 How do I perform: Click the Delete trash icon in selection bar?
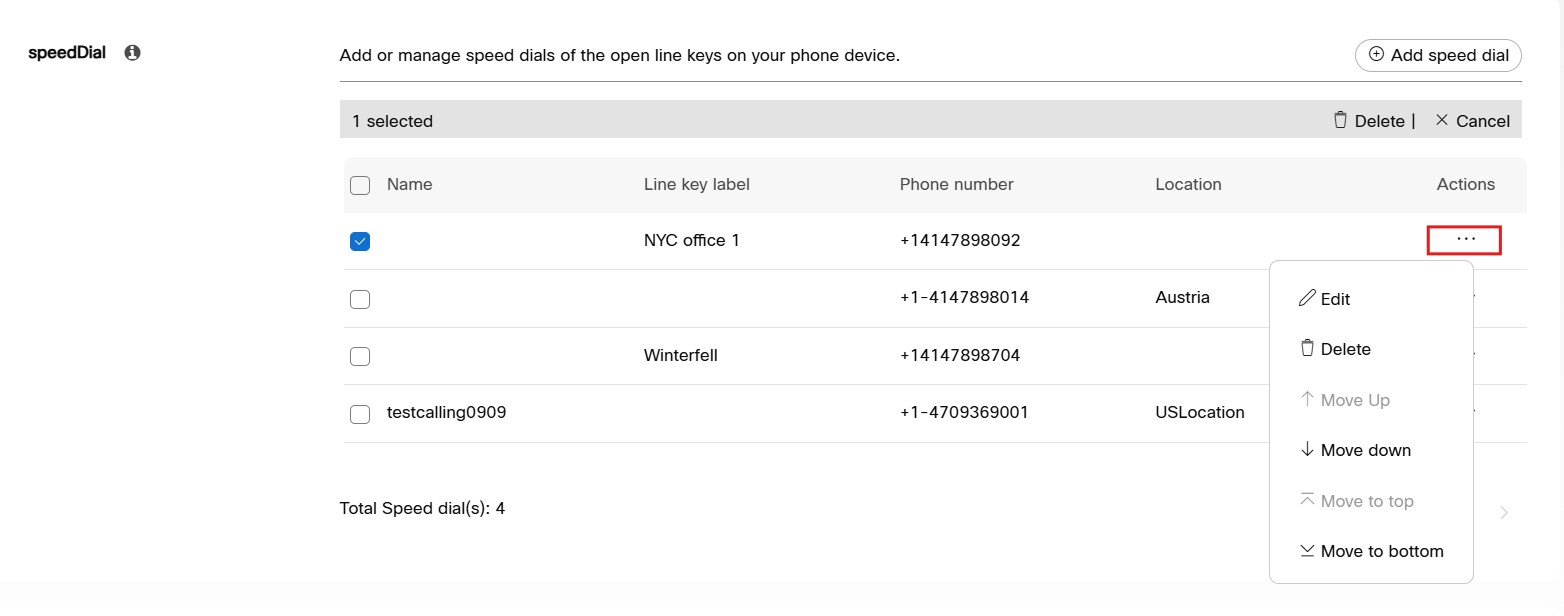[1340, 120]
